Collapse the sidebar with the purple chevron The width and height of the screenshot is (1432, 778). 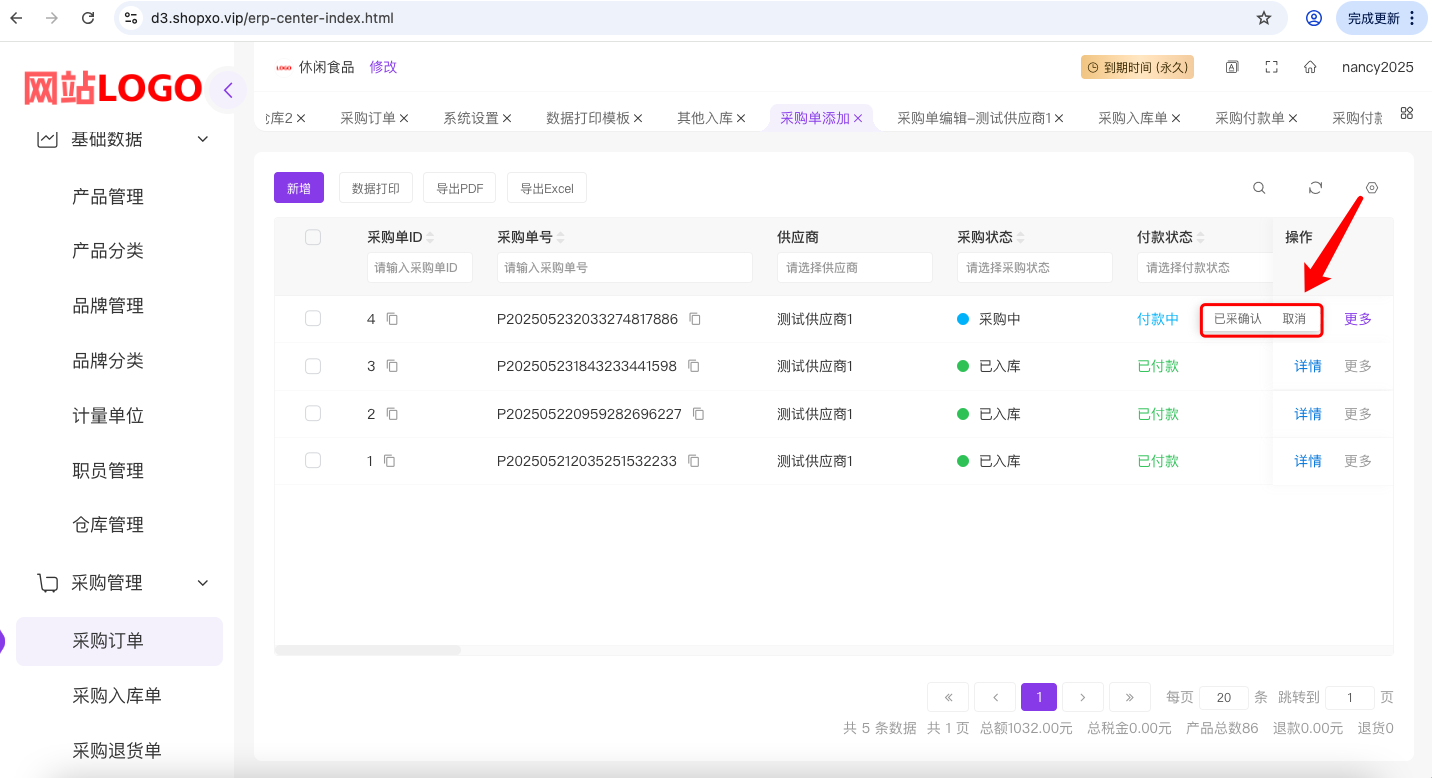(228, 91)
